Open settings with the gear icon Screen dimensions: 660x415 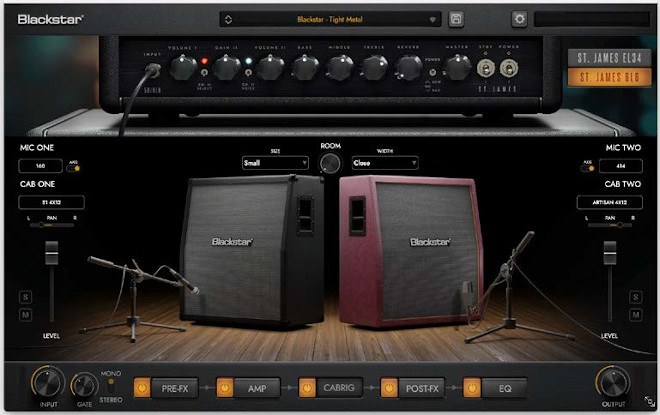pos(519,19)
